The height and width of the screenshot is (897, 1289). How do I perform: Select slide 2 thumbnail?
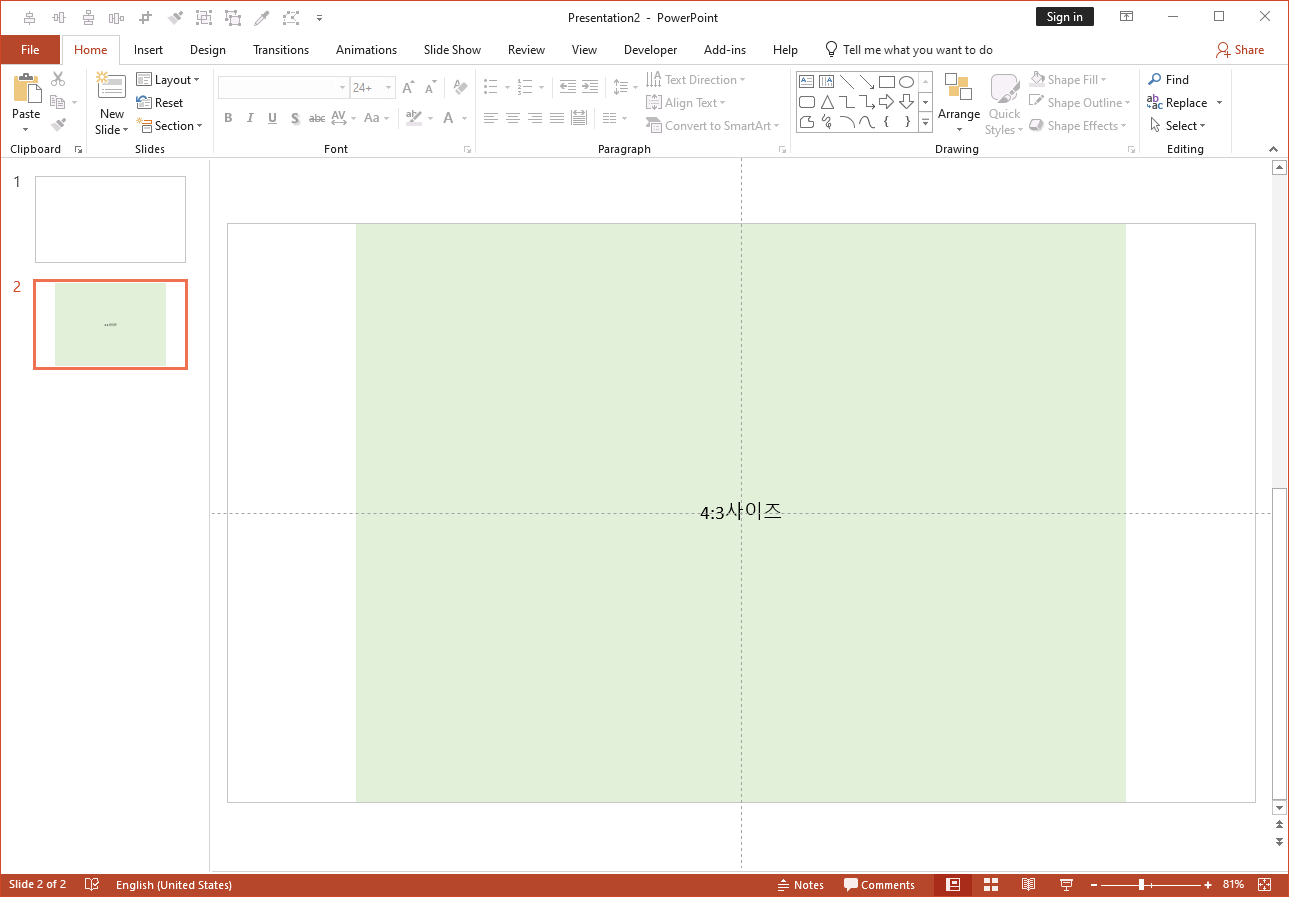pos(110,324)
